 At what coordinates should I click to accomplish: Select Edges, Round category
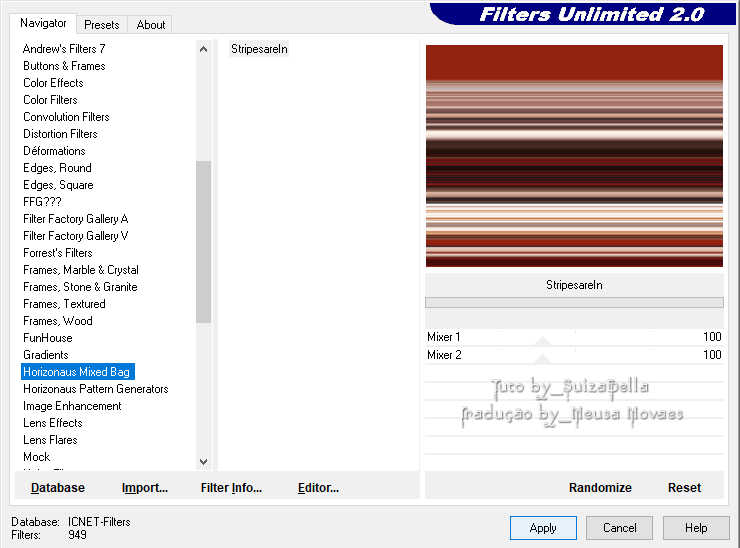(57, 168)
